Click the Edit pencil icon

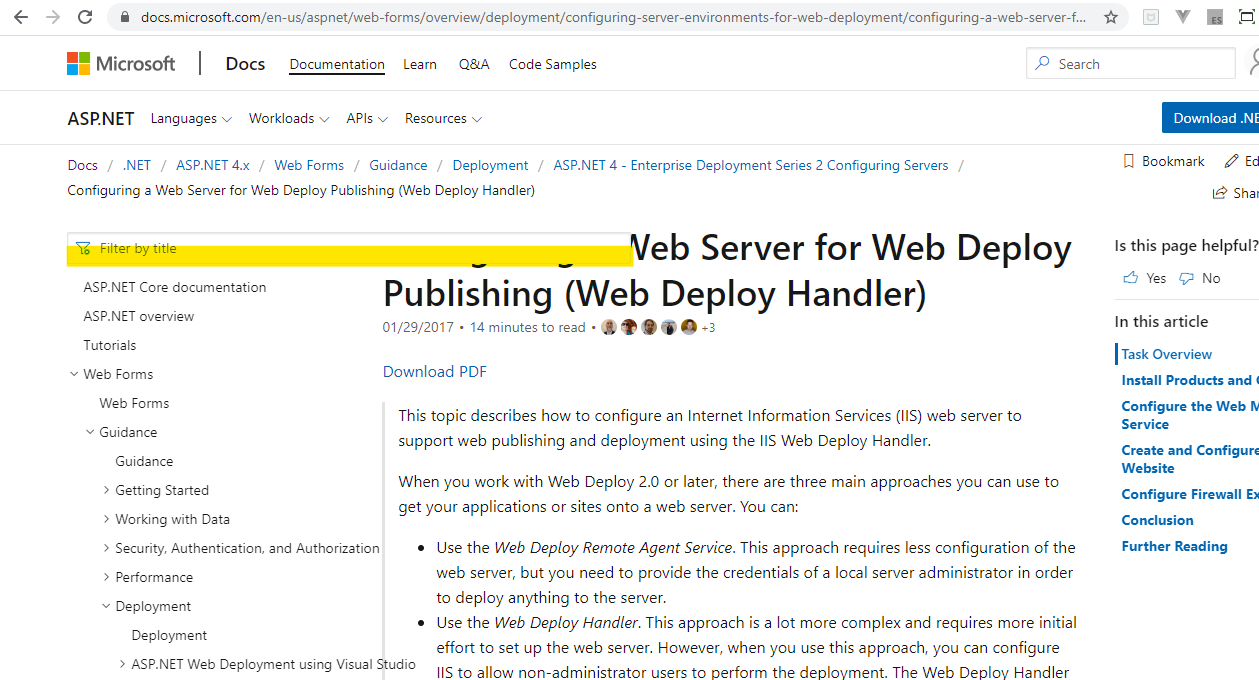click(x=1230, y=161)
